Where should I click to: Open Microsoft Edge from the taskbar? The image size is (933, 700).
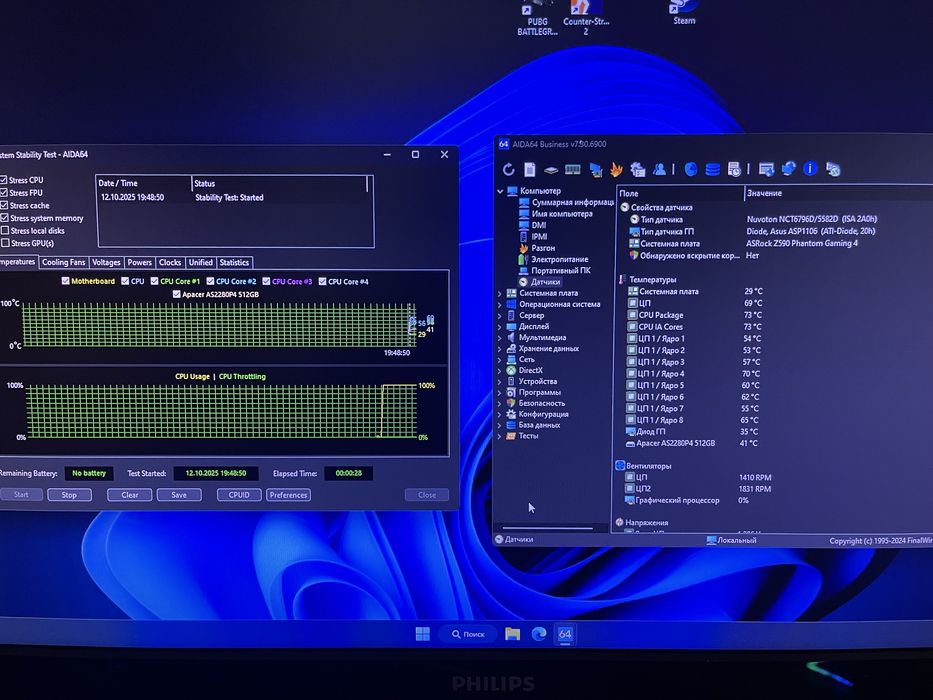(x=539, y=634)
